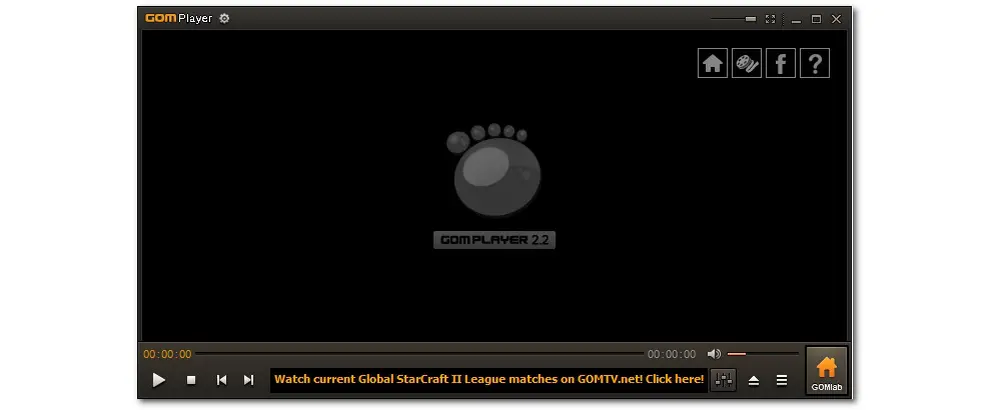This screenshot has height=410, width=1000.
Task: Open the film reel media icon
Action: tap(747, 63)
